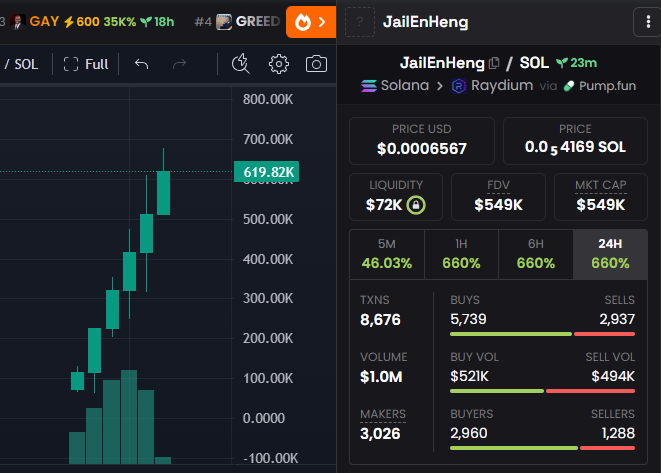Click the SELLS 2,937 value
661x473 pixels.
click(x=617, y=319)
